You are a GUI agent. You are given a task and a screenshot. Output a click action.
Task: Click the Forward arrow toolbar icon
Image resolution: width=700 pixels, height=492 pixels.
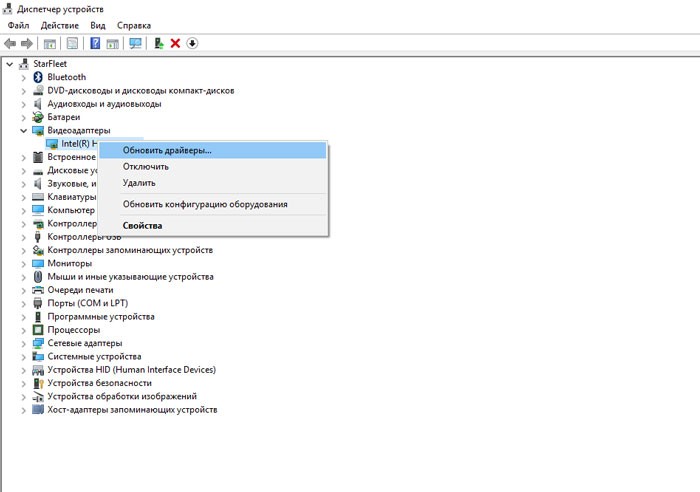pos(27,43)
